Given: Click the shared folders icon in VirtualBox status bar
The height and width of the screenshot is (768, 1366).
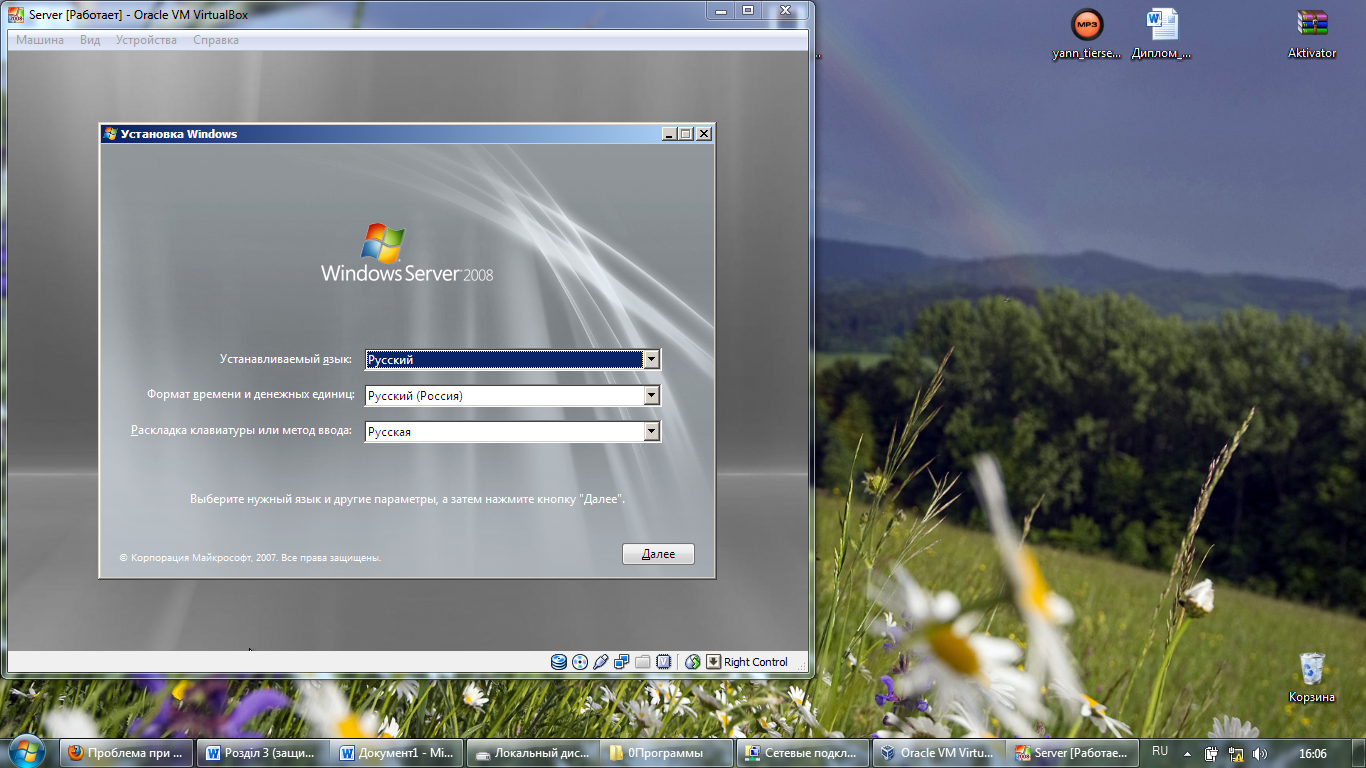Looking at the screenshot, I should (642, 662).
